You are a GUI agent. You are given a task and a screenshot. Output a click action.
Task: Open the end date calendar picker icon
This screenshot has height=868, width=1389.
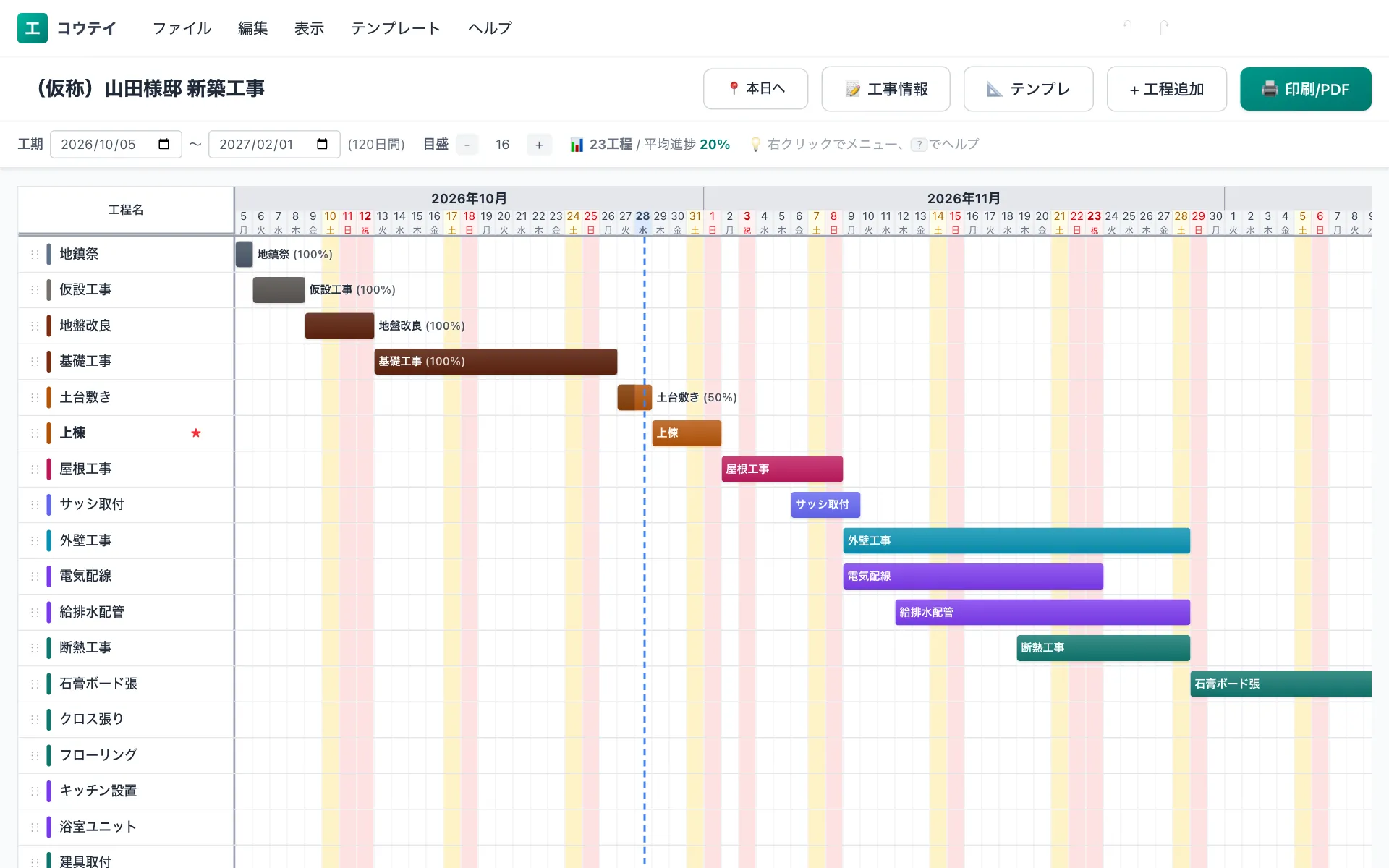tap(322, 144)
